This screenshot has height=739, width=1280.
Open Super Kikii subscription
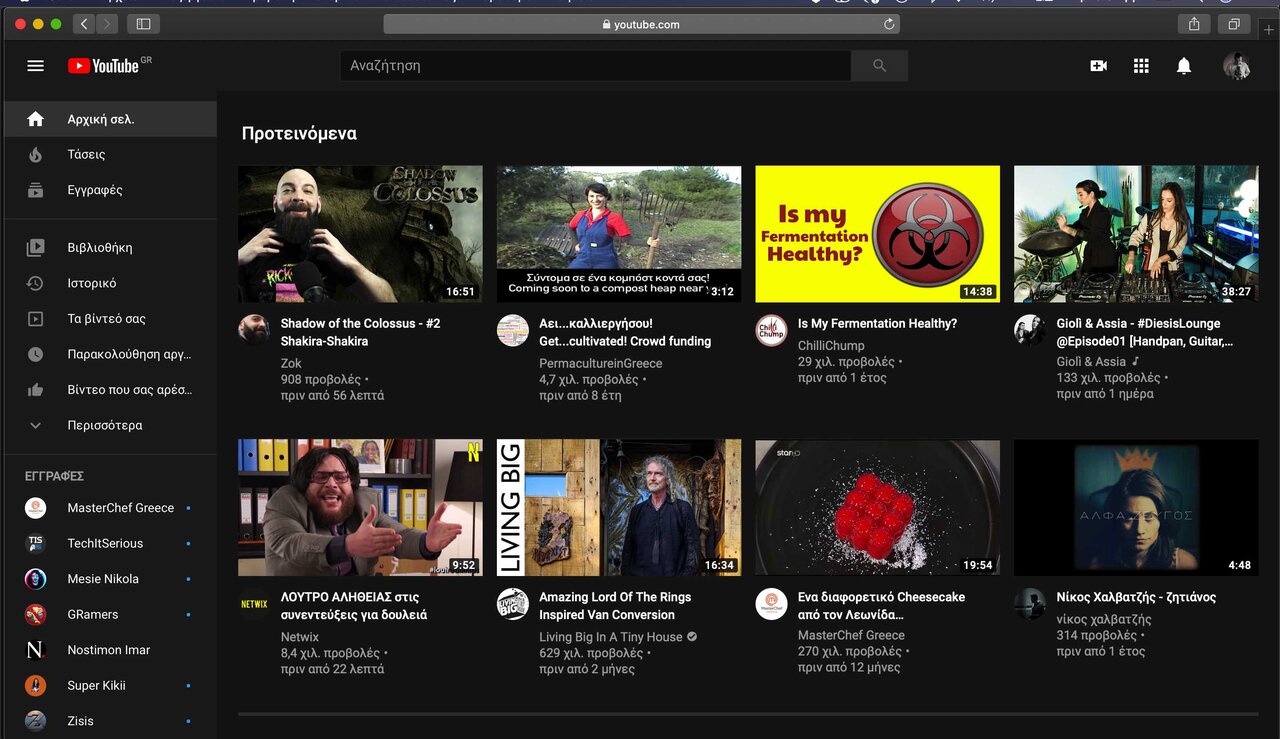point(110,685)
